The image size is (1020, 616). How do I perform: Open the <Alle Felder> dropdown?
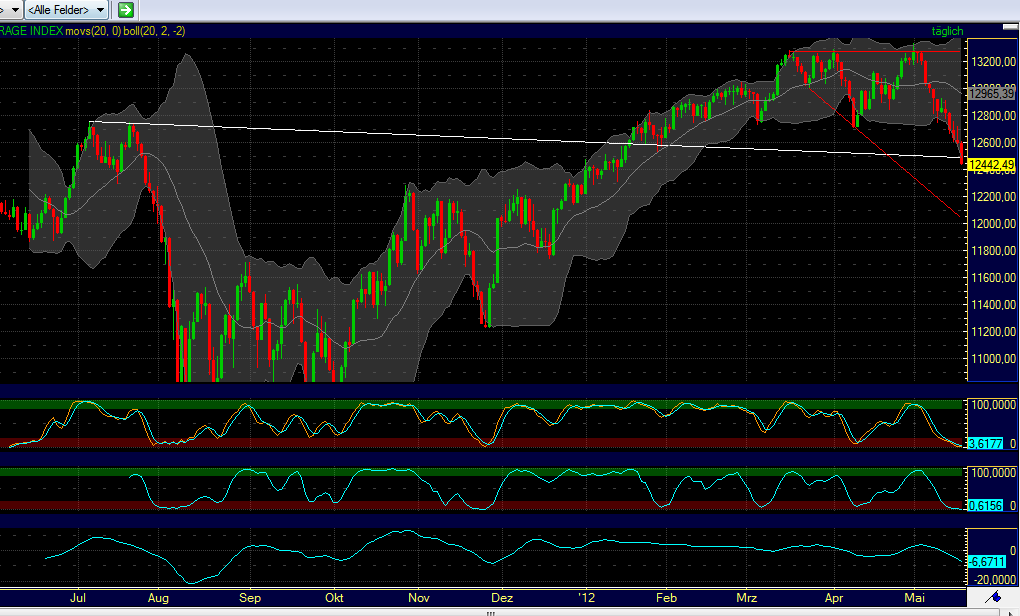(x=60, y=10)
